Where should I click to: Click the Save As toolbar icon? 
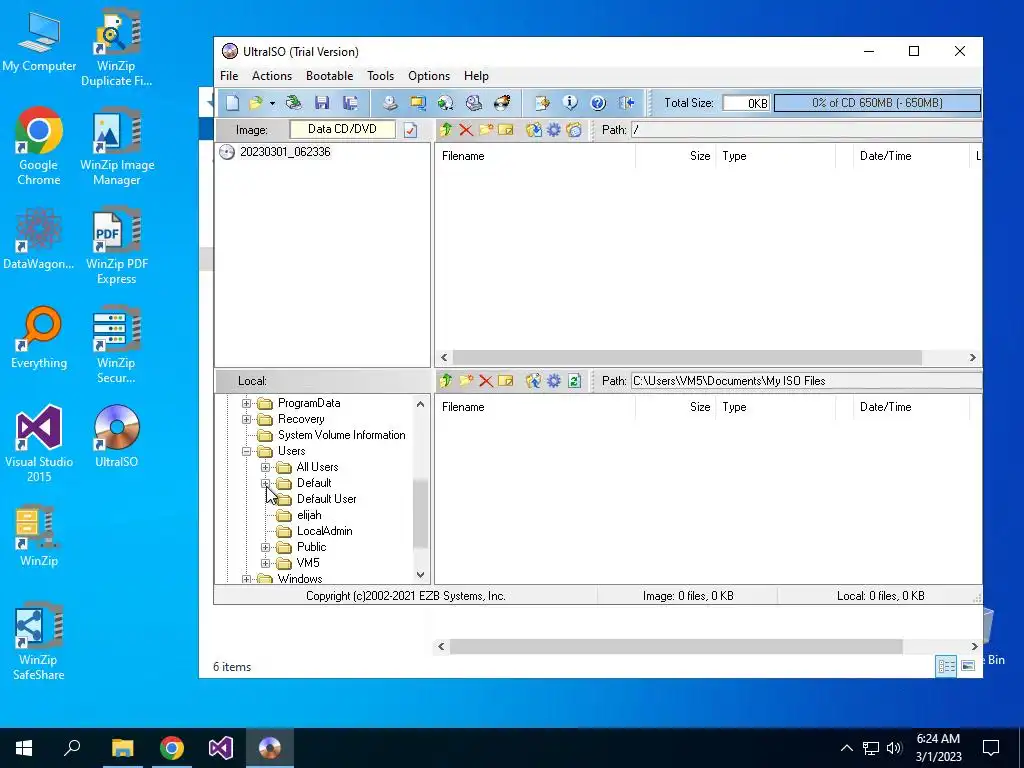[x=350, y=103]
